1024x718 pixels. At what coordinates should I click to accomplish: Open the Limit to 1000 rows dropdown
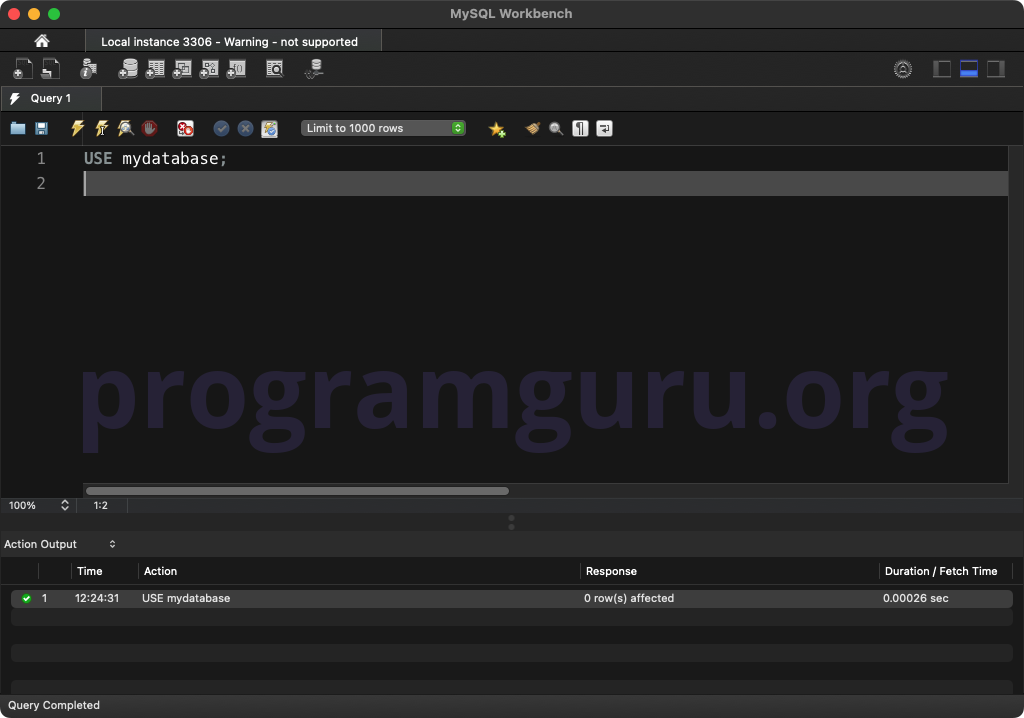tap(383, 128)
